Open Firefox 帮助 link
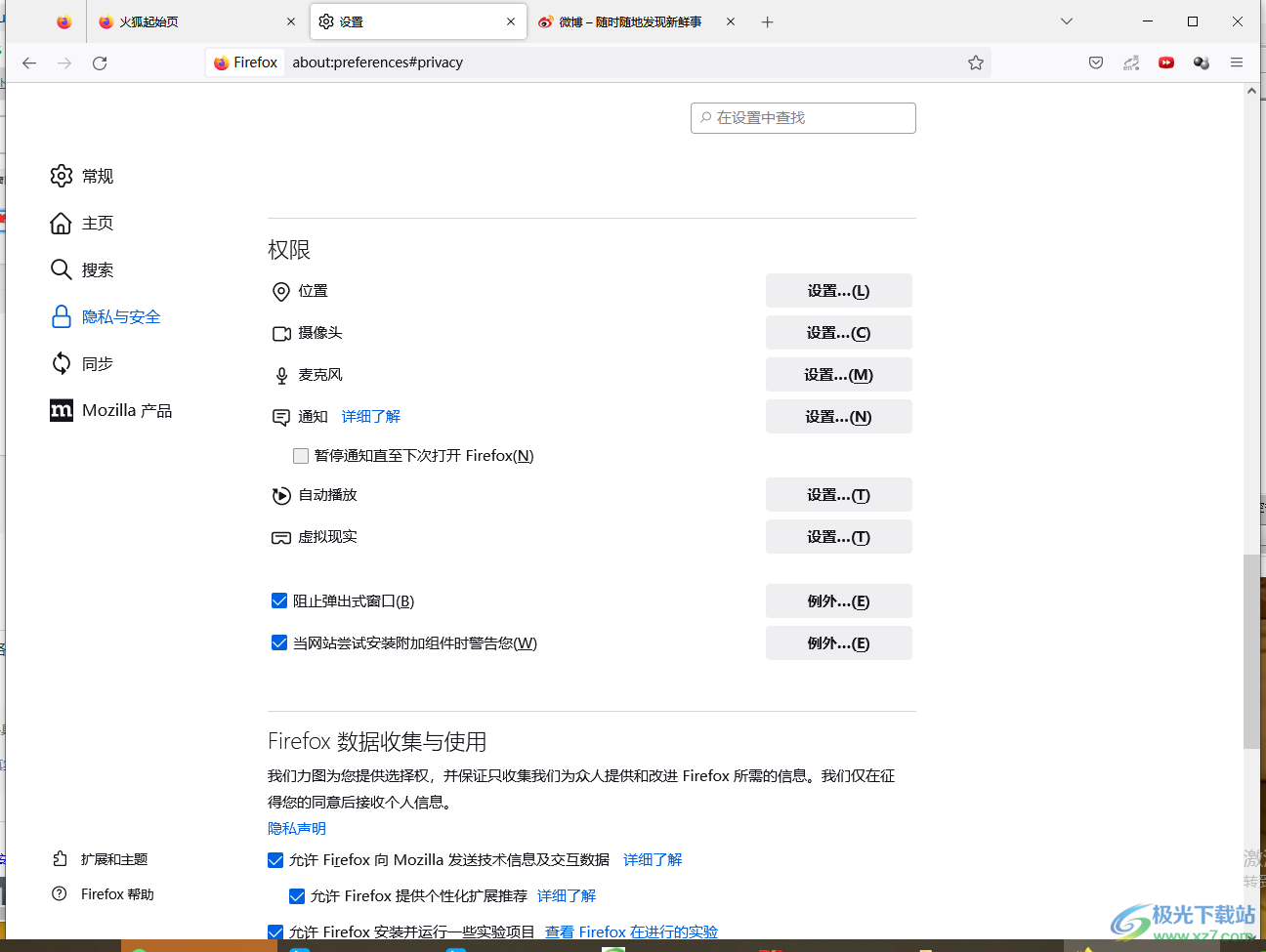Viewport: 1266px width, 952px height. tap(103, 894)
